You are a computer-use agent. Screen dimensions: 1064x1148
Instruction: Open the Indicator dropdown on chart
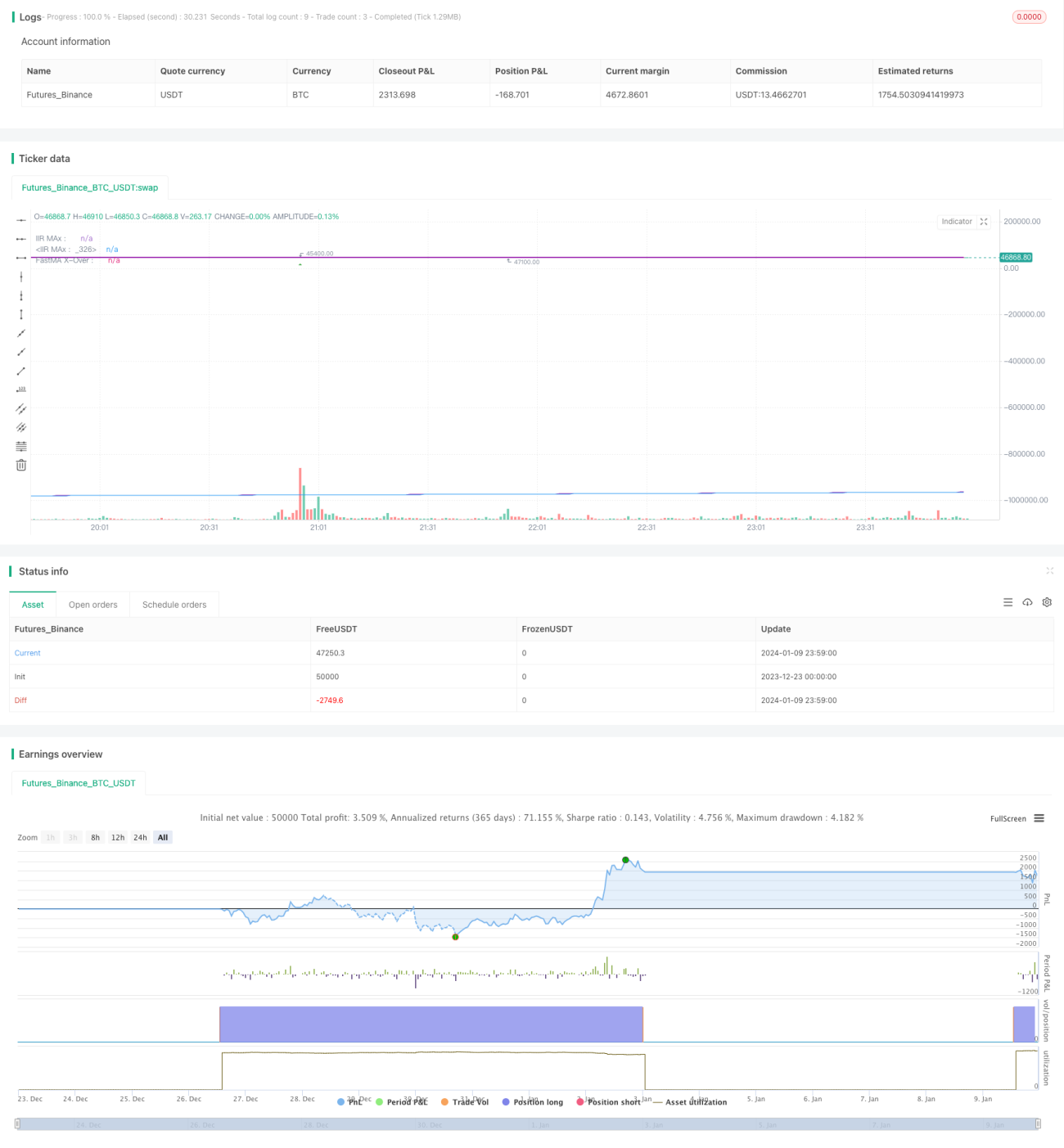[x=957, y=222]
